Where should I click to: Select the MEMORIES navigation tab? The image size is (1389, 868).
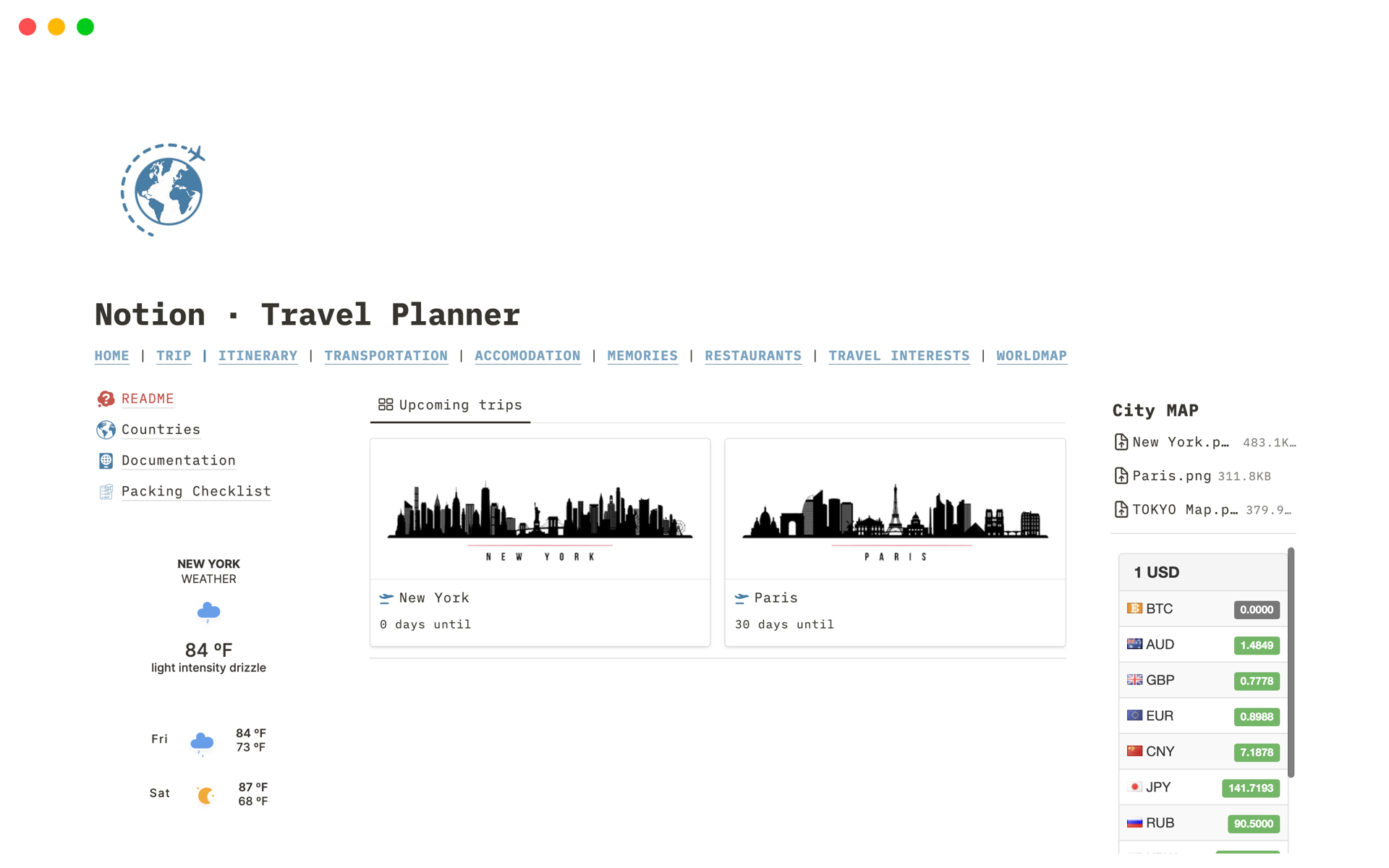(x=642, y=355)
